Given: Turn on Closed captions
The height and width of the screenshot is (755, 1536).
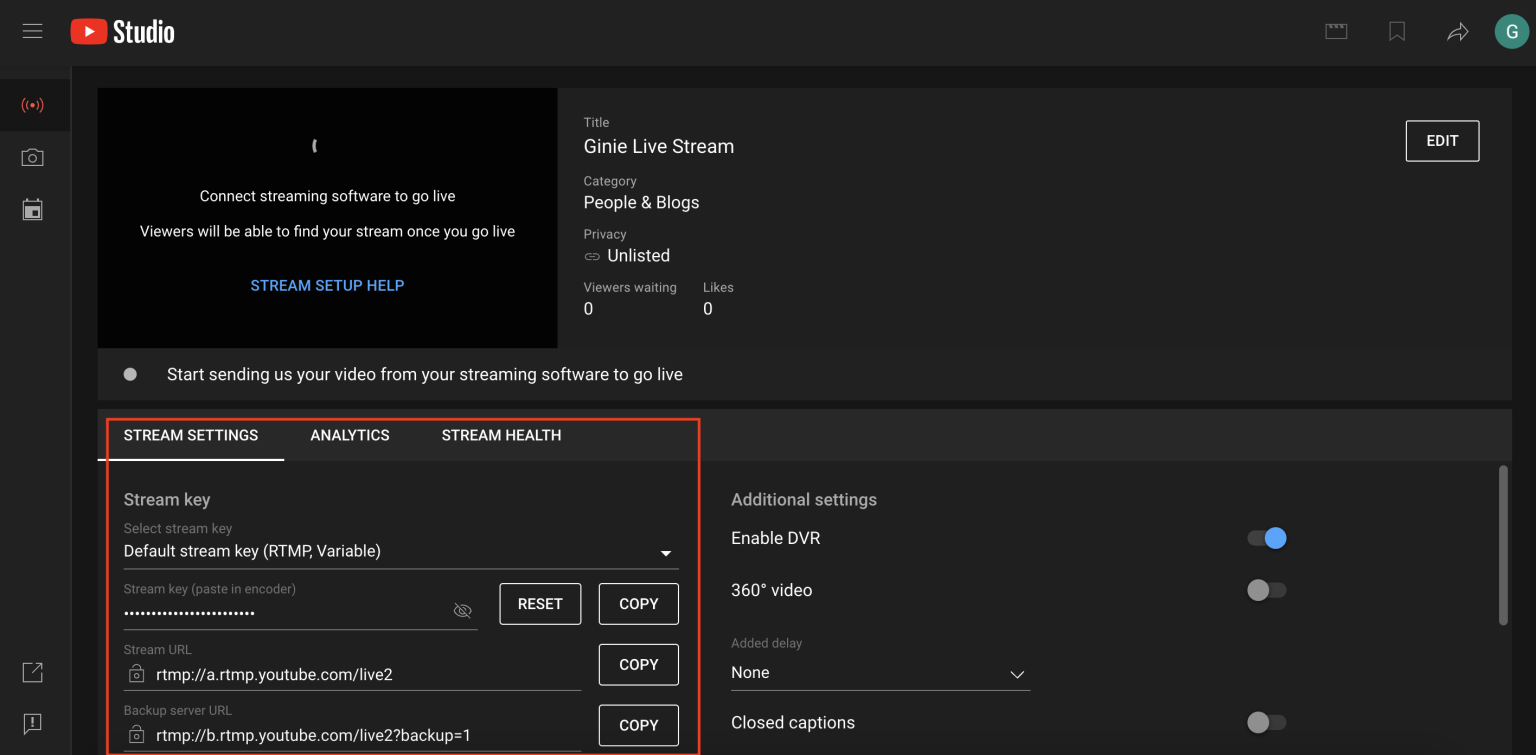Looking at the screenshot, I should 1266,722.
